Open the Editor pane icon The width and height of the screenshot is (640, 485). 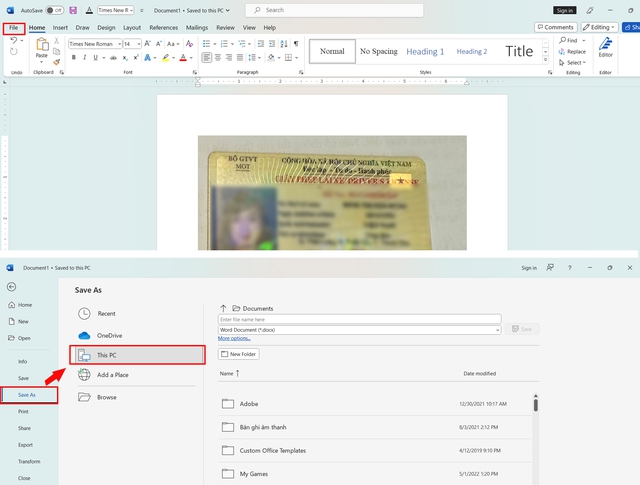(x=605, y=45)
